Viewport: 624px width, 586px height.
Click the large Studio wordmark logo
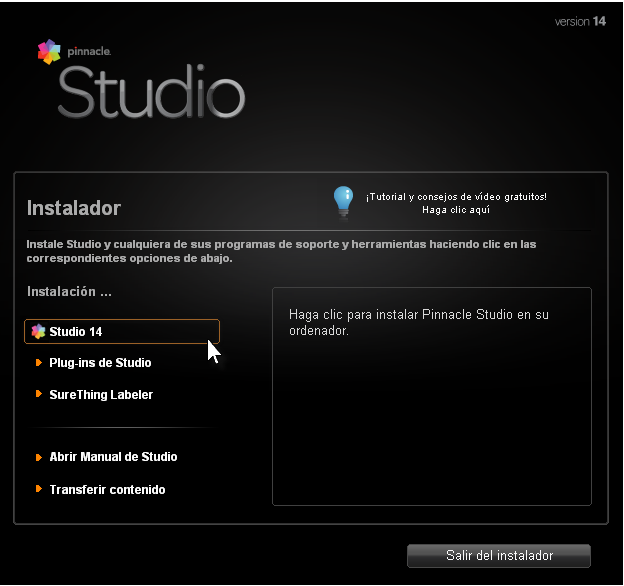coord(151,93)
